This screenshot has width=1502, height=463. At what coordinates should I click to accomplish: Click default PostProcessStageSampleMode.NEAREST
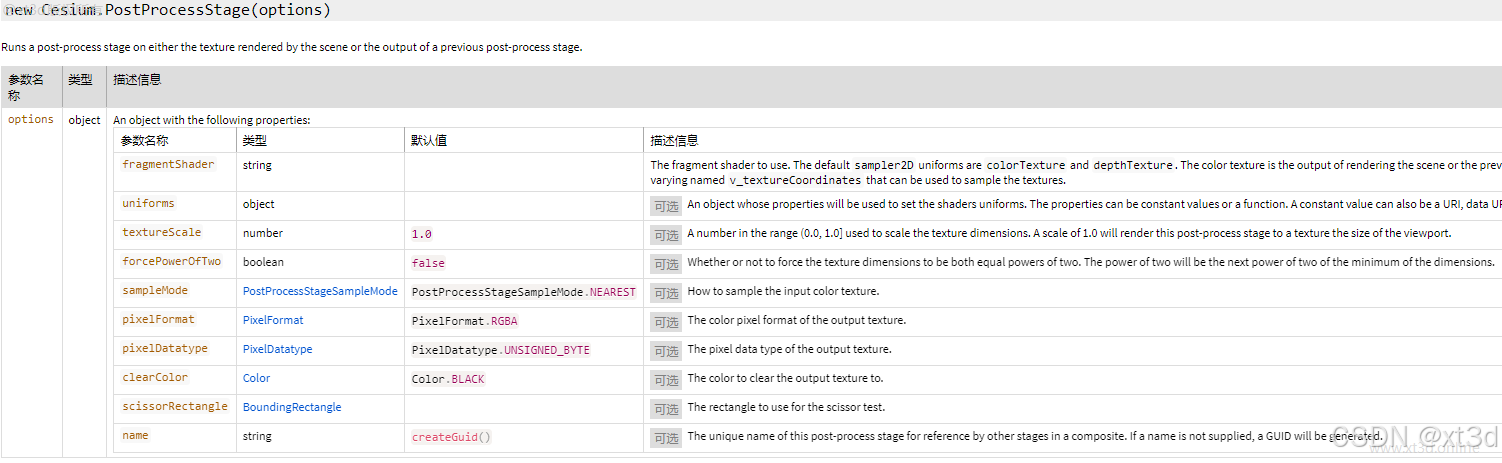pyautogui.click(x=523, y=292)
